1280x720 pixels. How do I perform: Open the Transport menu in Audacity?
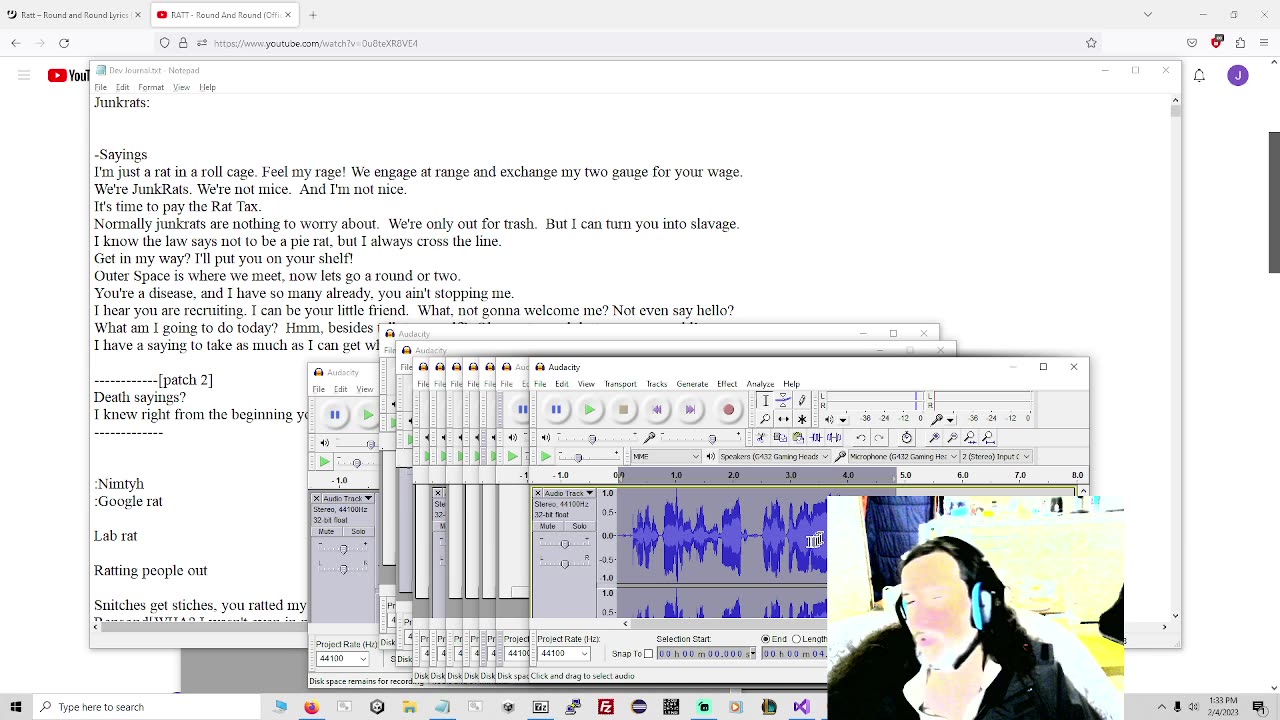(620, 384)
